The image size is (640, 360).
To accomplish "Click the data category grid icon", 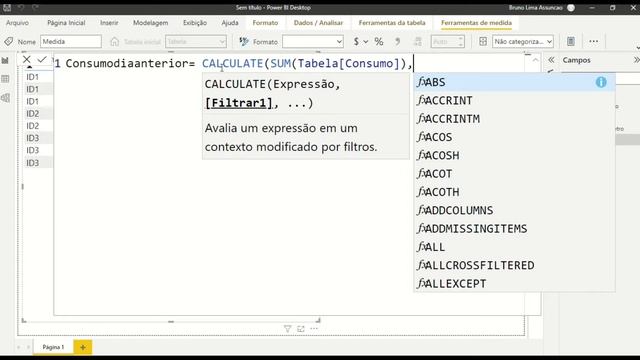I will (483, 42).
